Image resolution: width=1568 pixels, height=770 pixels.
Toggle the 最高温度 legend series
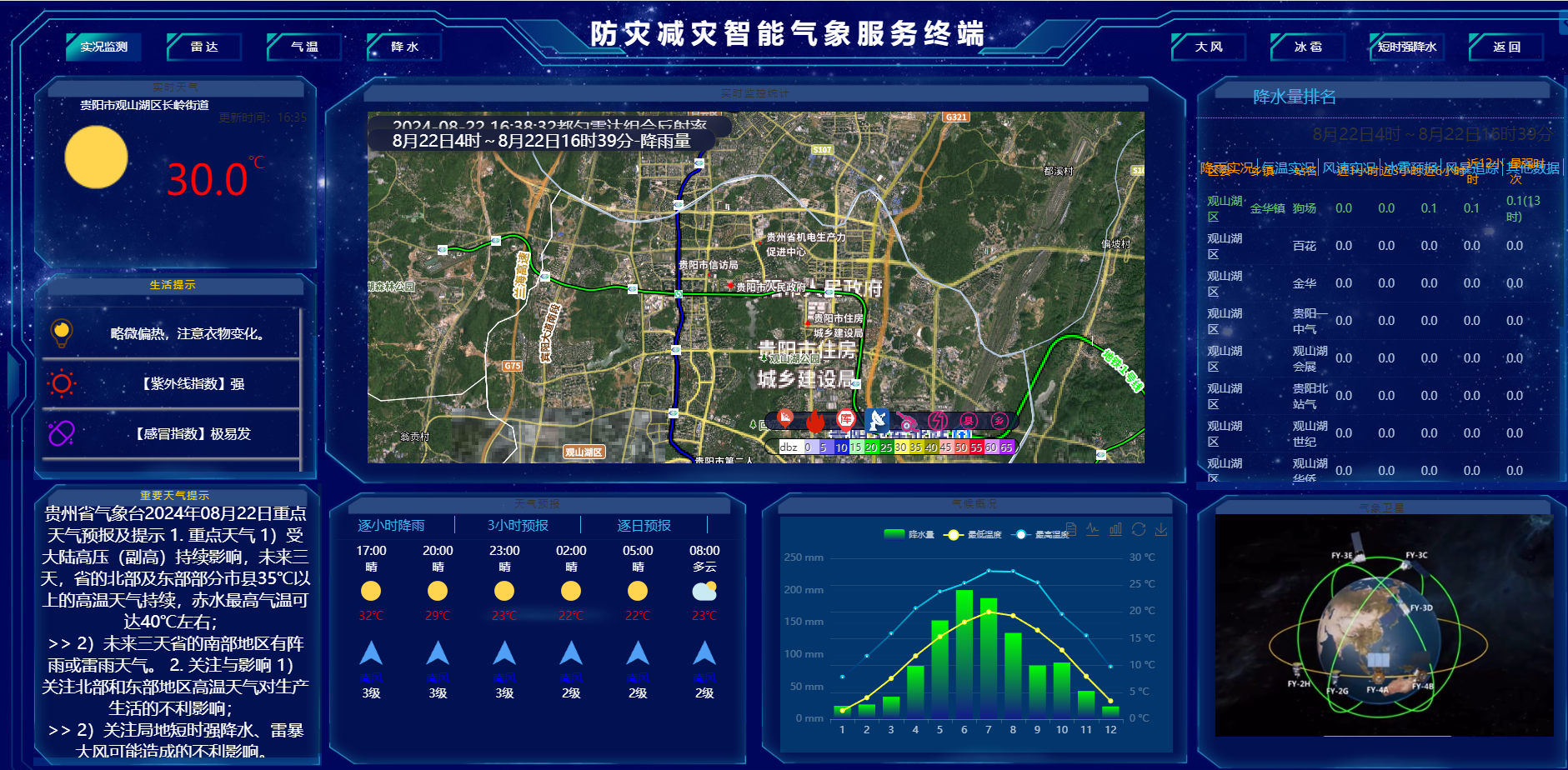coord(1040,534)
